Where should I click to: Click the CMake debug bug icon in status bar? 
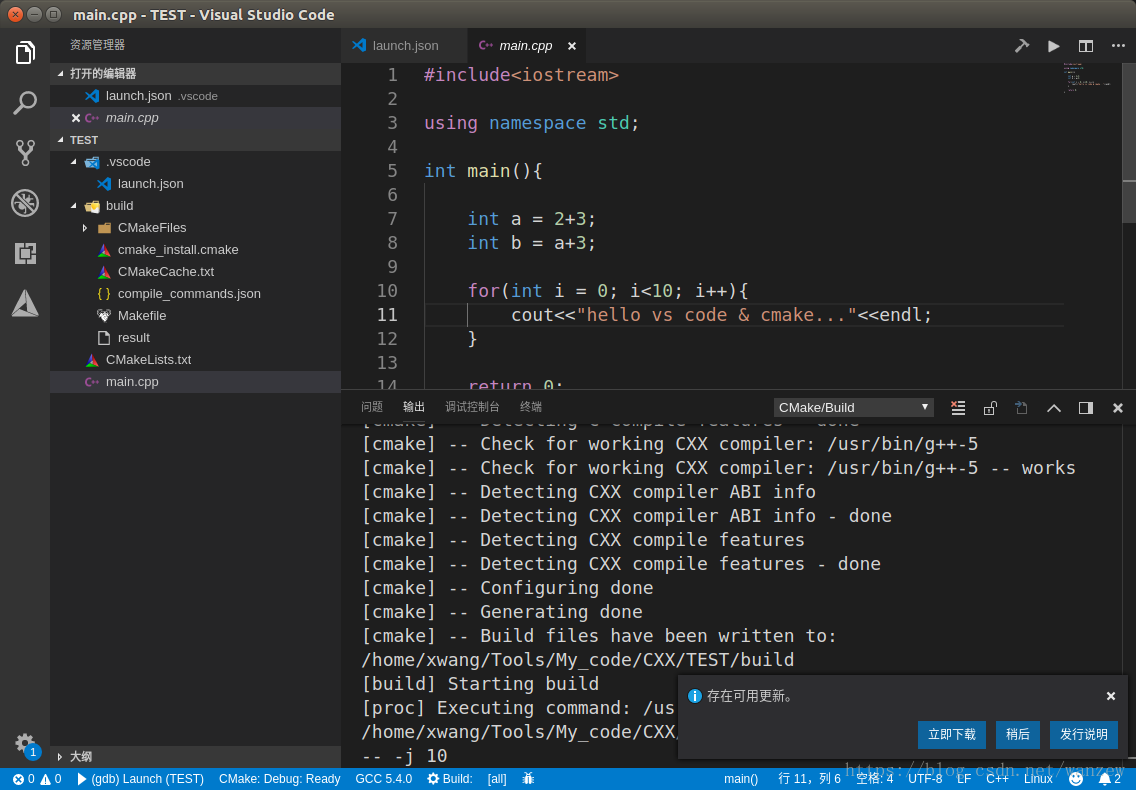click(528, 779)
